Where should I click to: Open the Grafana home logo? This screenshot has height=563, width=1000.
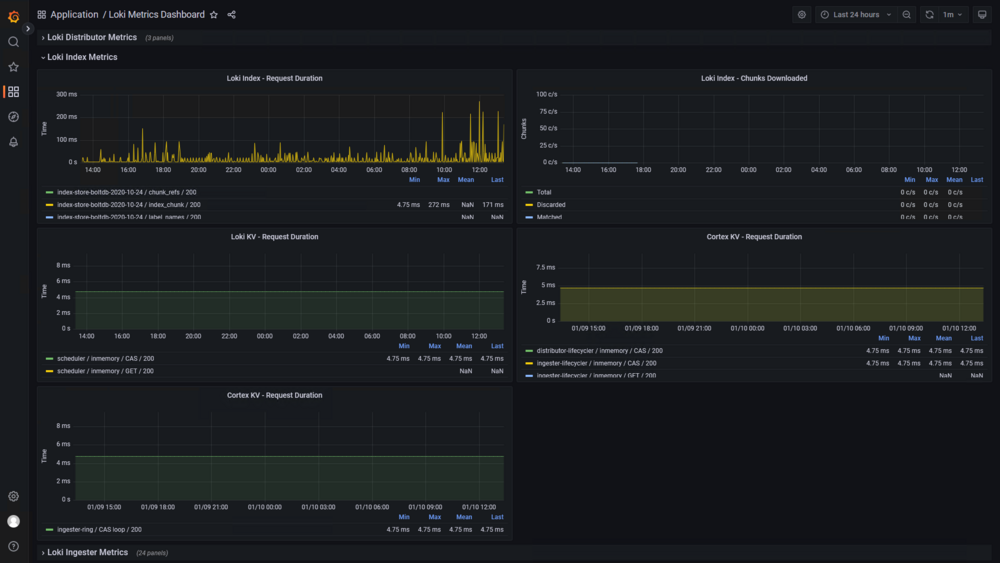tap(13, 17)
